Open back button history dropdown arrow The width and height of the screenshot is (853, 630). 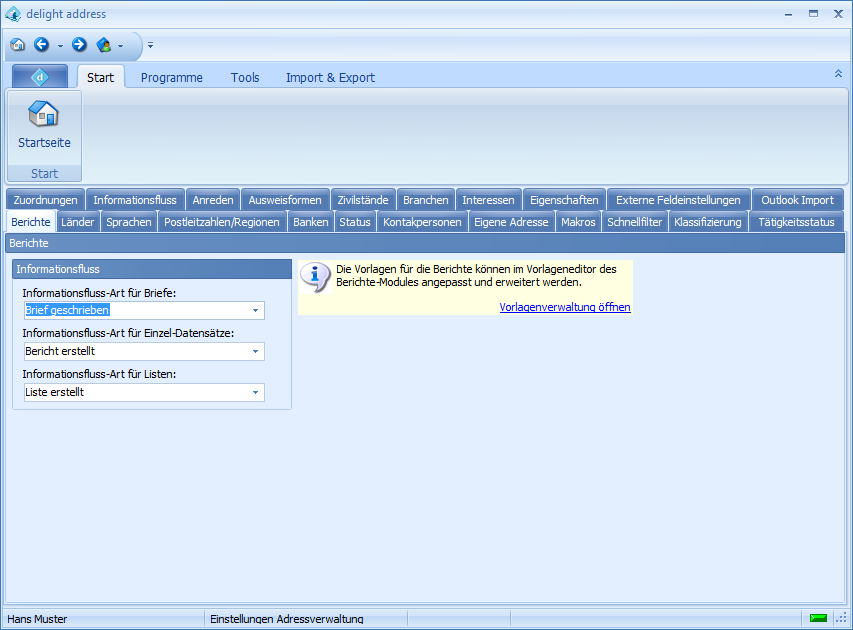click(x=60, y=45)
